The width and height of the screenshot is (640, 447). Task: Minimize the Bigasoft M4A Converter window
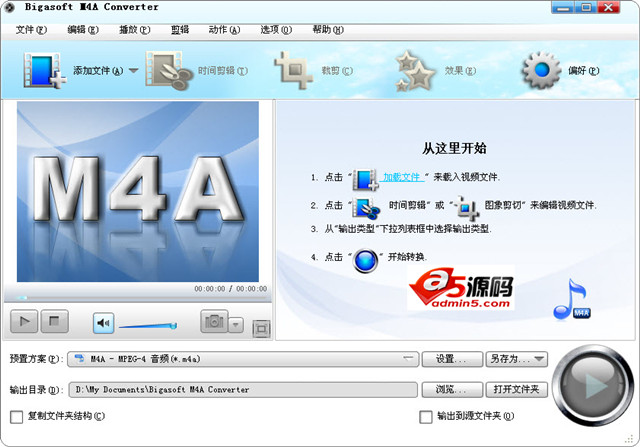tap(563, 8)
